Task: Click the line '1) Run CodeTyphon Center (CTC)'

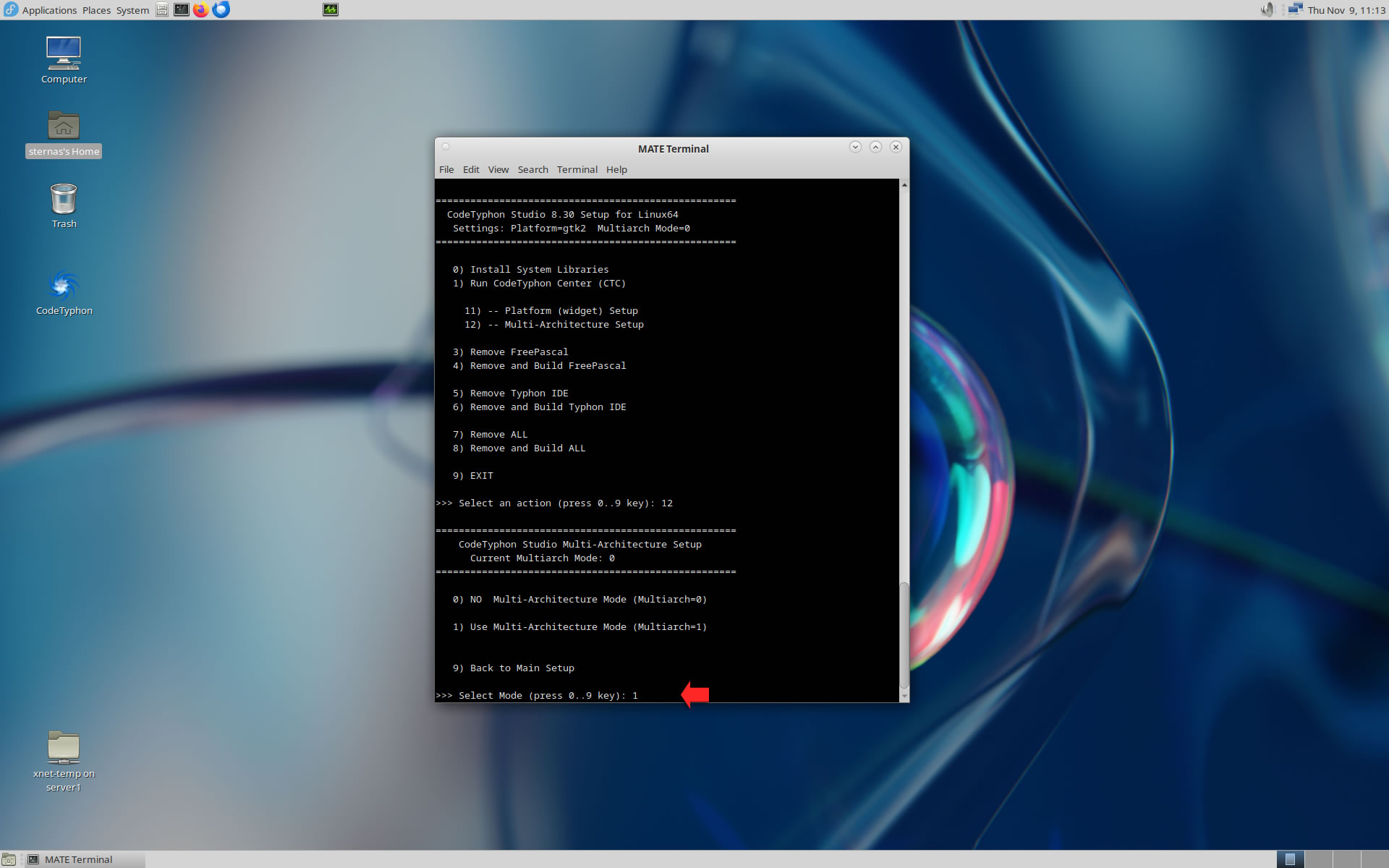Action: pyautogui.click(x=539, y=283)
